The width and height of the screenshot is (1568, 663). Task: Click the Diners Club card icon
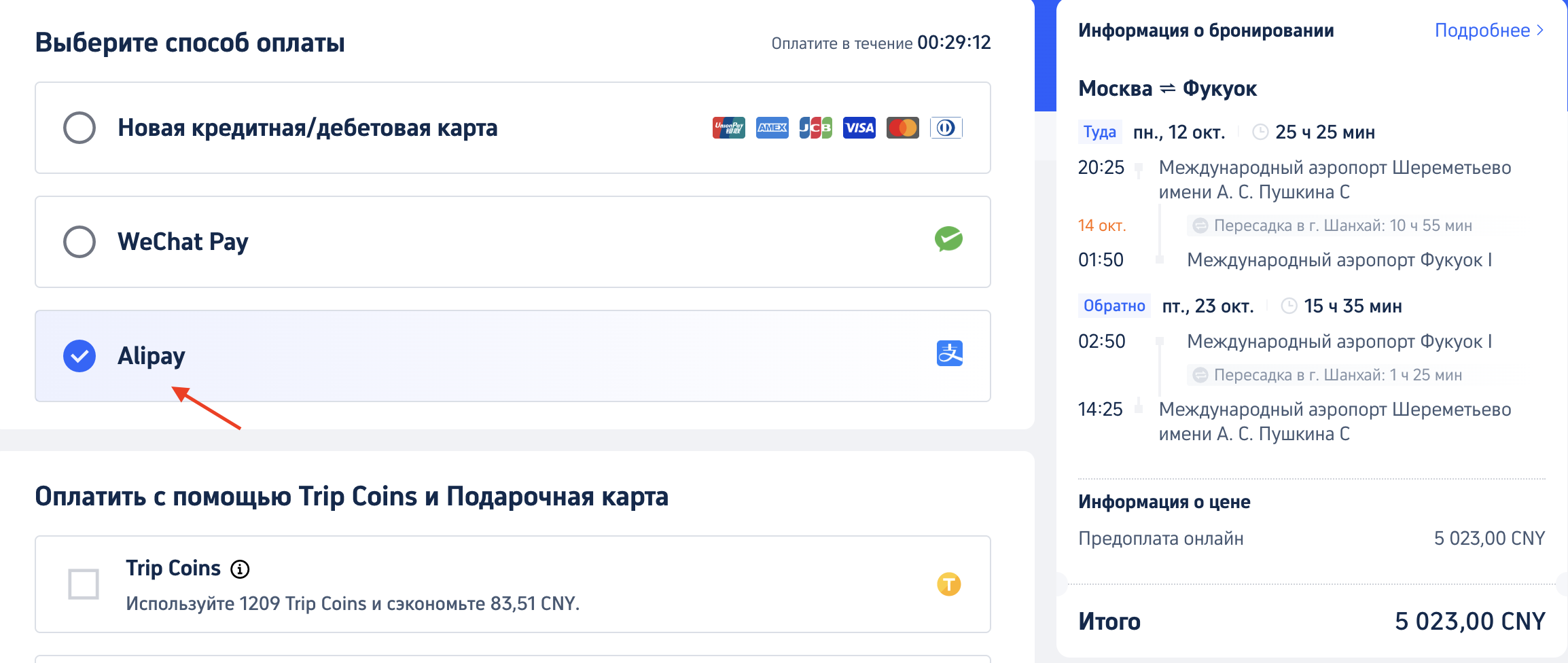coord(946,128)
